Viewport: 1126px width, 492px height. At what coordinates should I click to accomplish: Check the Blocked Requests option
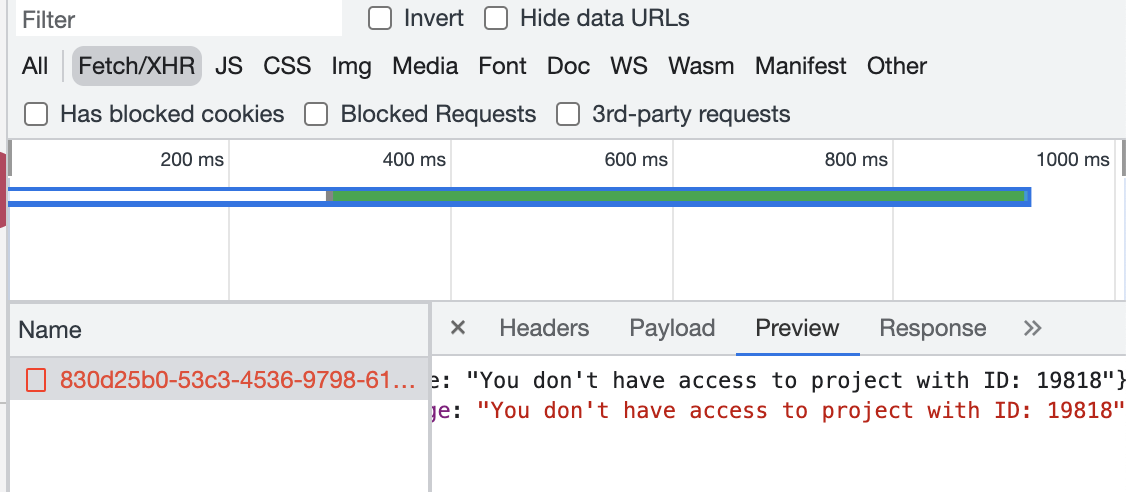click(316, 114)
